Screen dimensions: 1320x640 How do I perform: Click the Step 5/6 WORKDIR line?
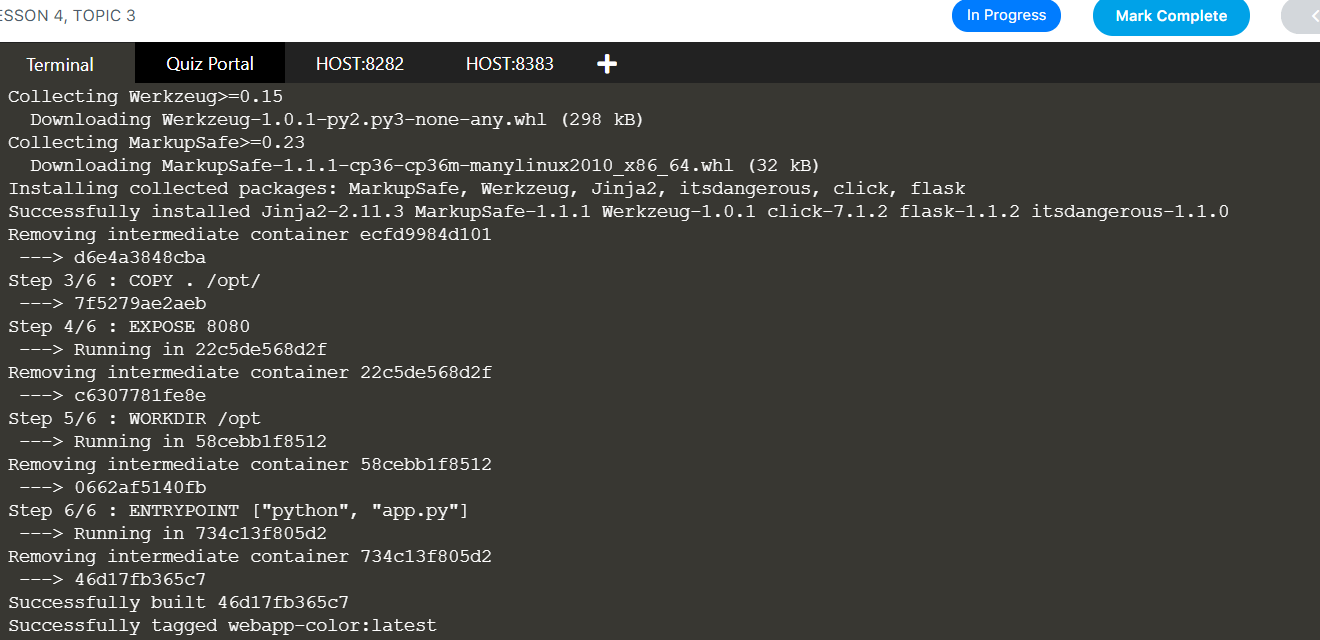pyautogui.click(x=134, y=419)
